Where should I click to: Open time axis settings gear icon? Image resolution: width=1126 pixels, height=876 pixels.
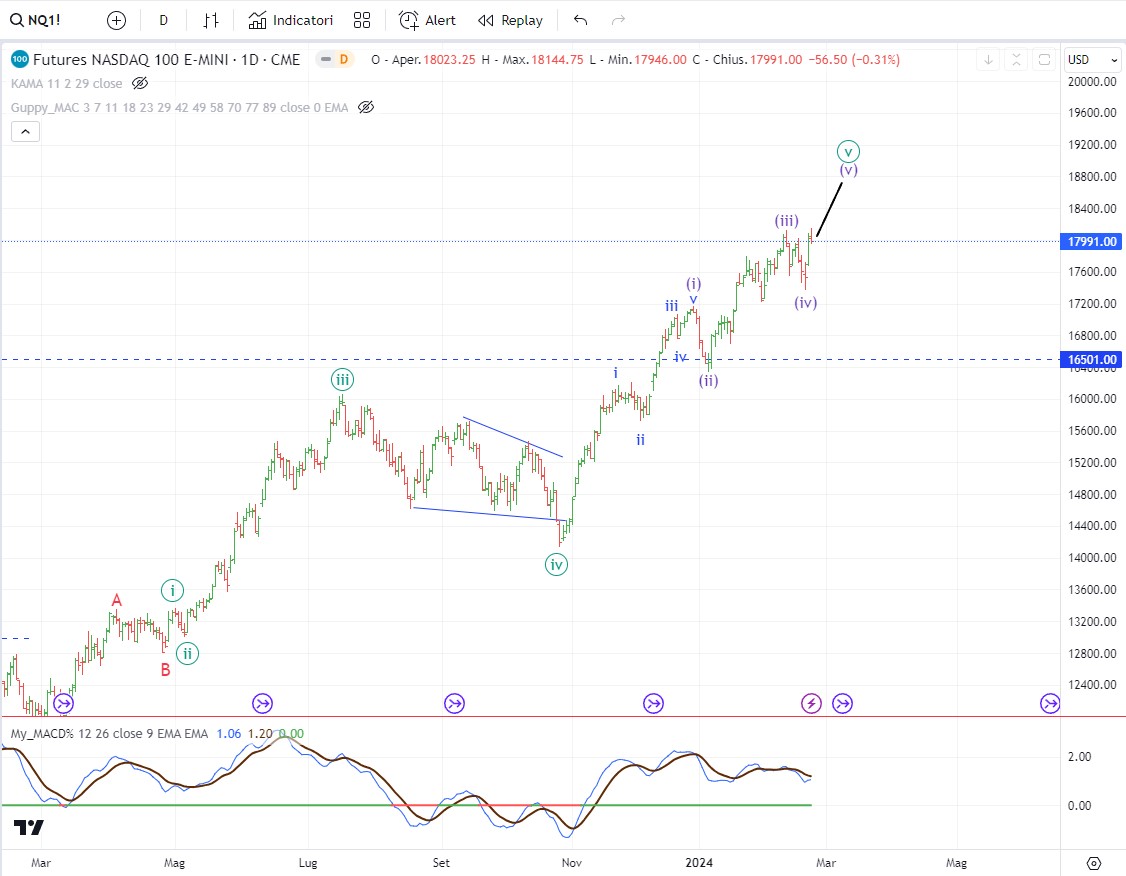1093,862
